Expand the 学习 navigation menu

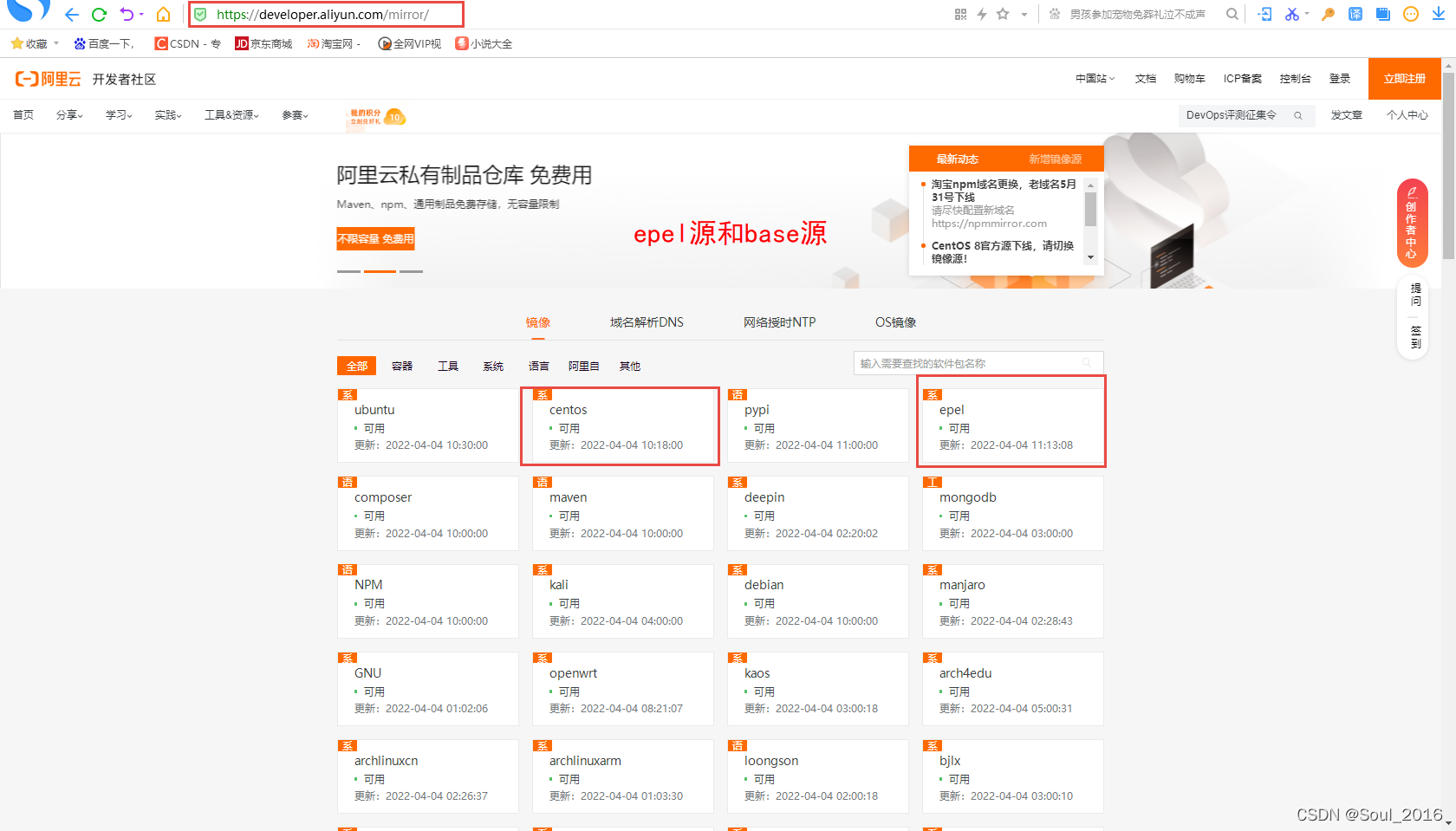tap(119, 115)
